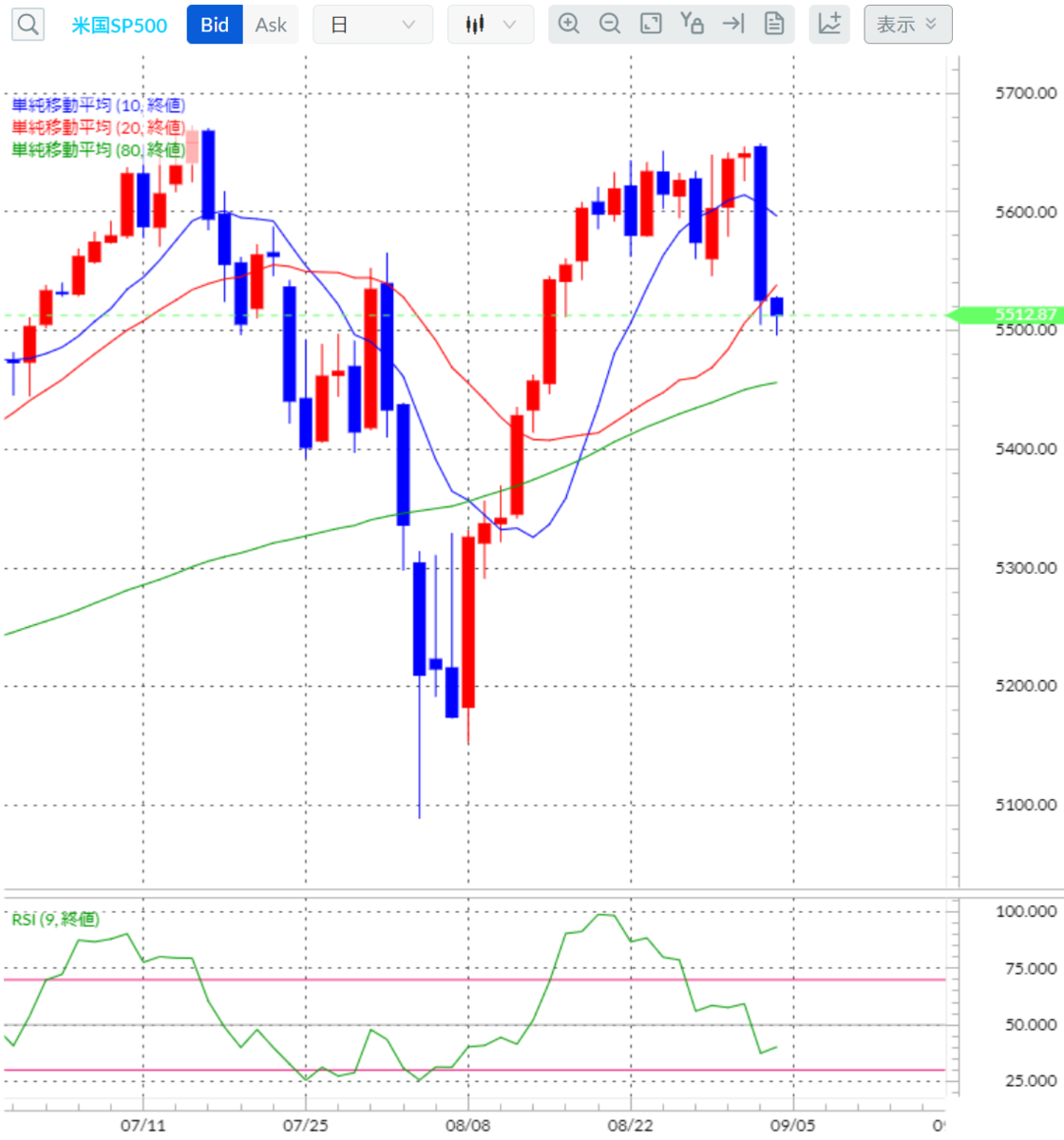Click the 07/25 date axis label
Image resolution: width=1064 pixels, height=1140 pixels.
pos(306,1126)
